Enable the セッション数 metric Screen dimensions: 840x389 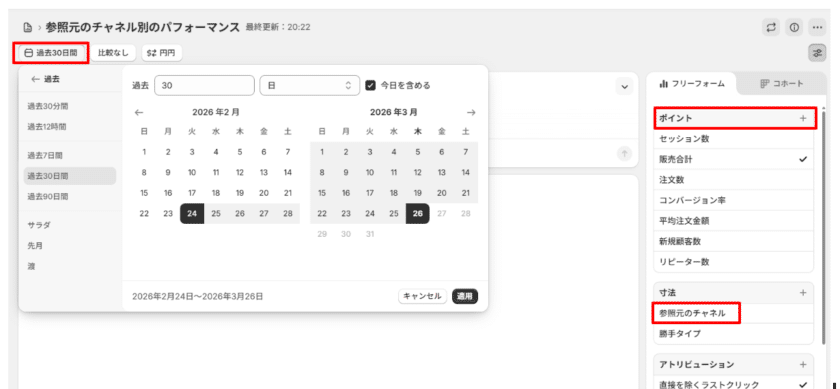[733, 139]
